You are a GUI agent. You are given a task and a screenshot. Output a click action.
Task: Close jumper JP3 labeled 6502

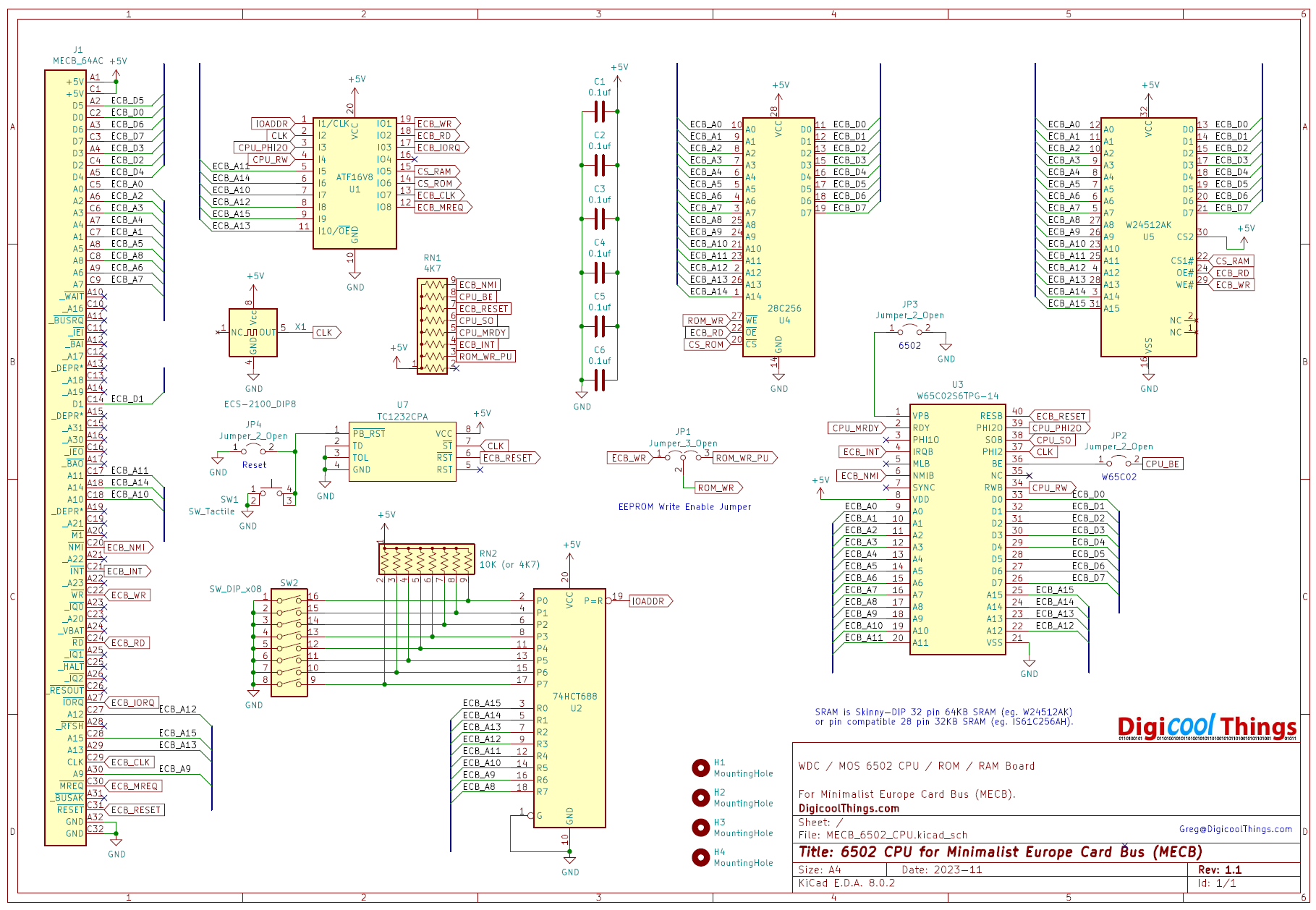909,328
